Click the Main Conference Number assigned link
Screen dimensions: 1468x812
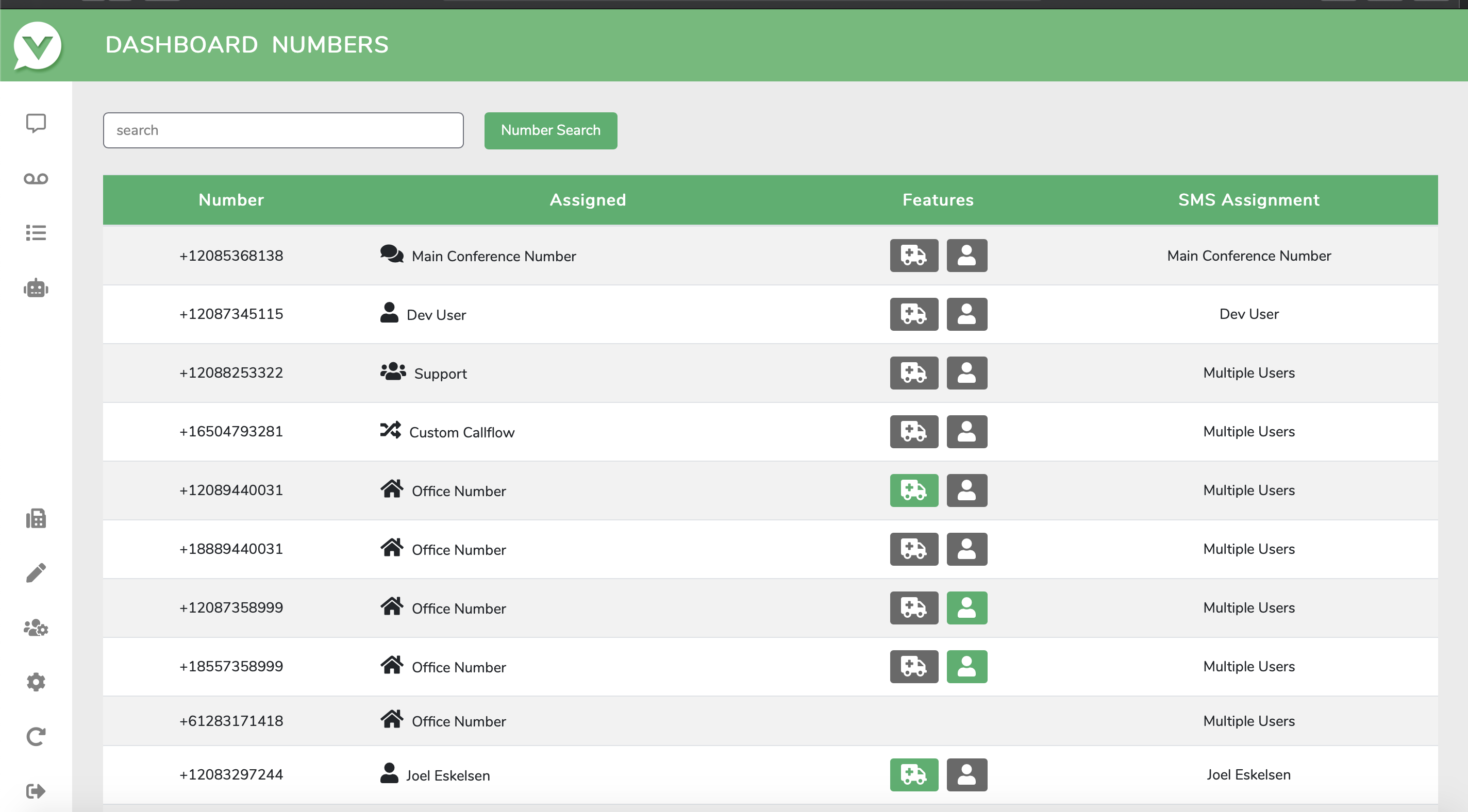click(493, 257)
